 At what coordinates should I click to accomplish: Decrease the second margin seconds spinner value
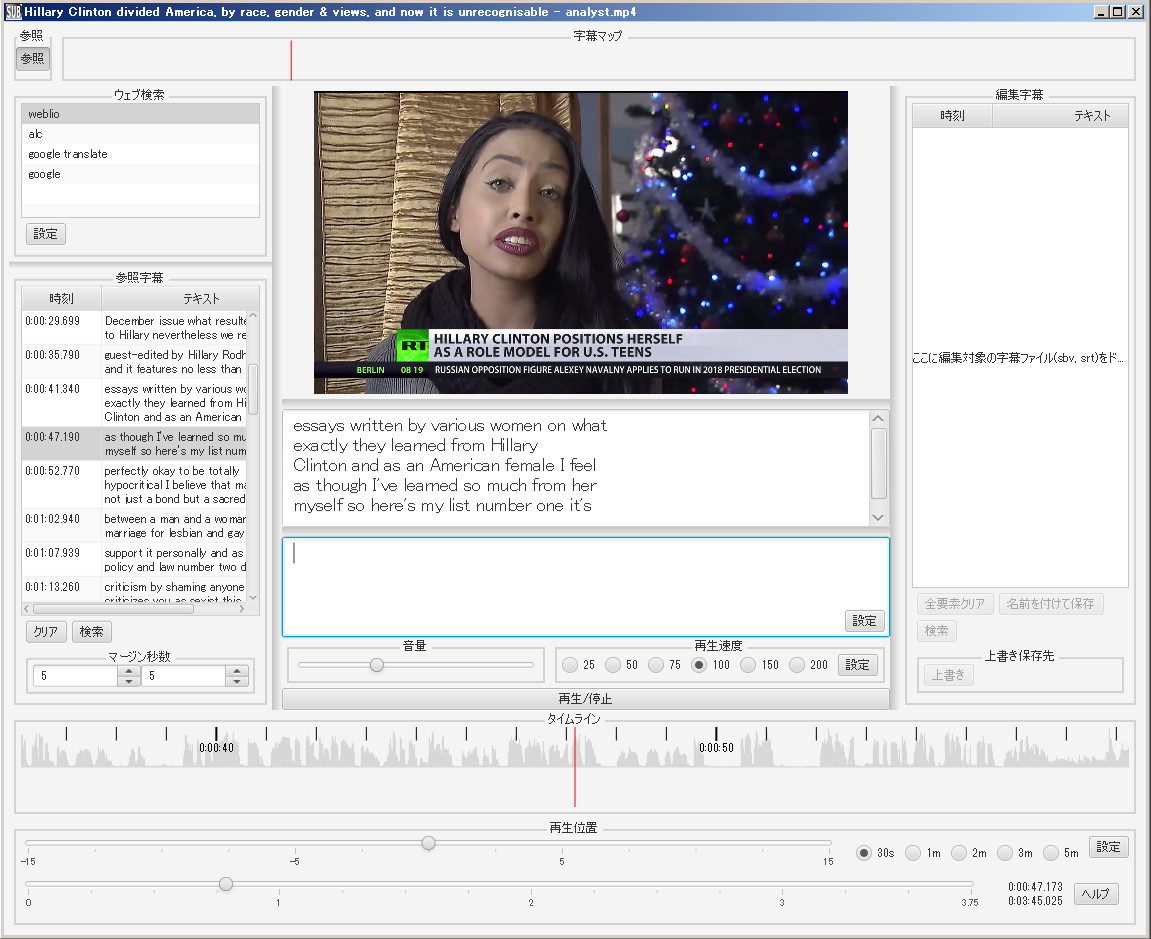pos(237,682)
